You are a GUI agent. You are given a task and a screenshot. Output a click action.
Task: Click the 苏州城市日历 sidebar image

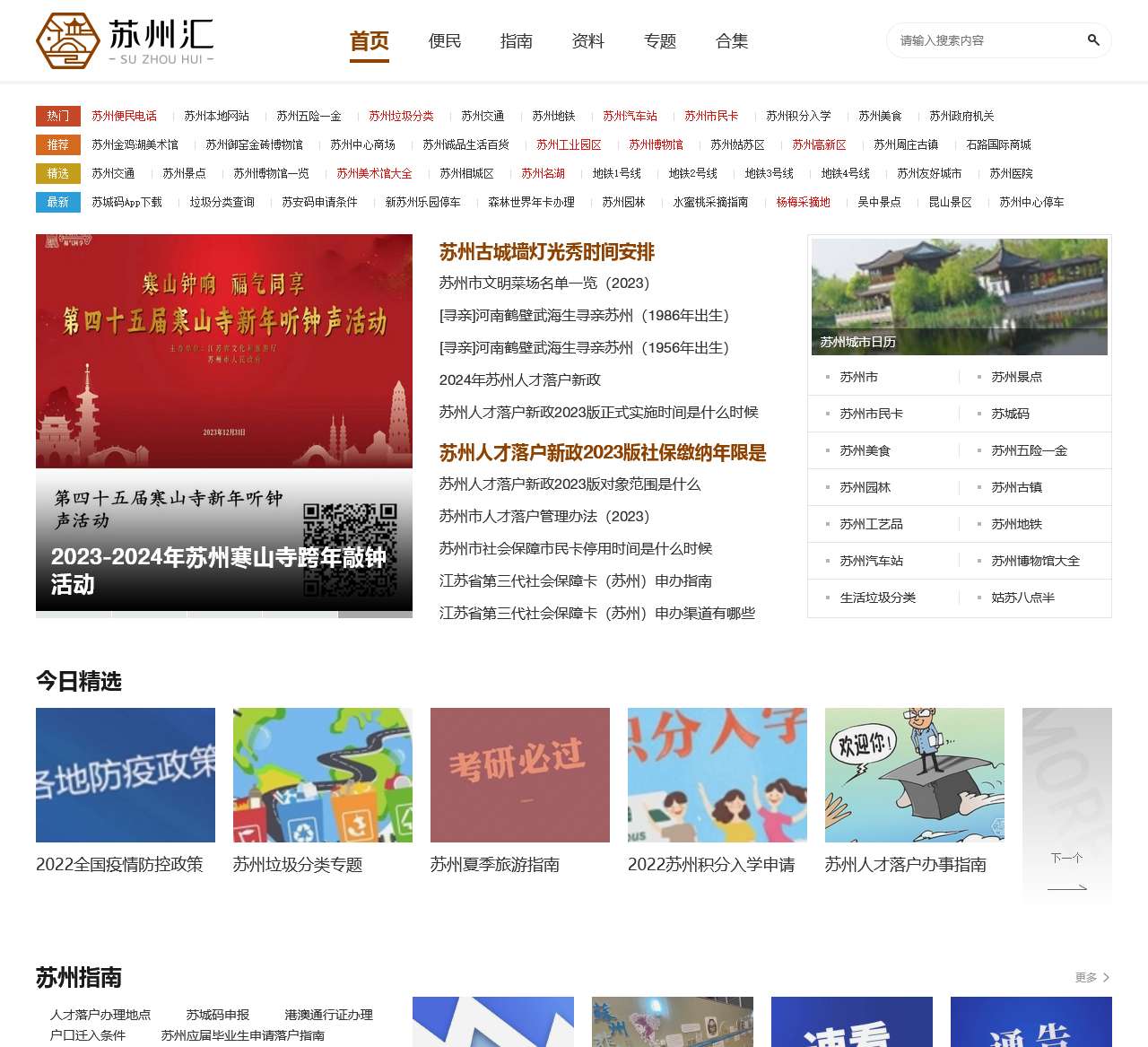[x=959, y=296]
